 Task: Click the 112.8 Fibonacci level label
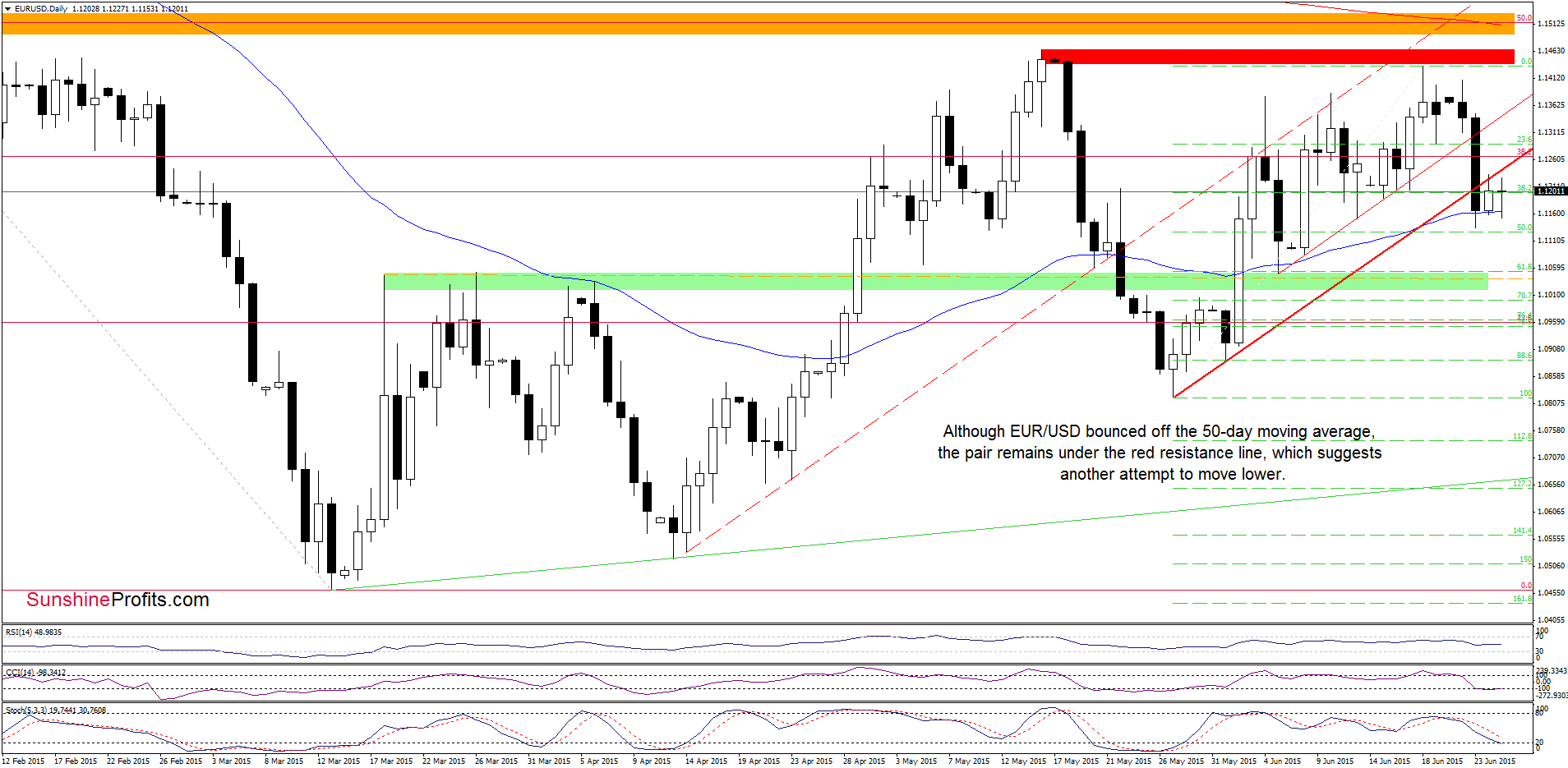point(1523,436)
